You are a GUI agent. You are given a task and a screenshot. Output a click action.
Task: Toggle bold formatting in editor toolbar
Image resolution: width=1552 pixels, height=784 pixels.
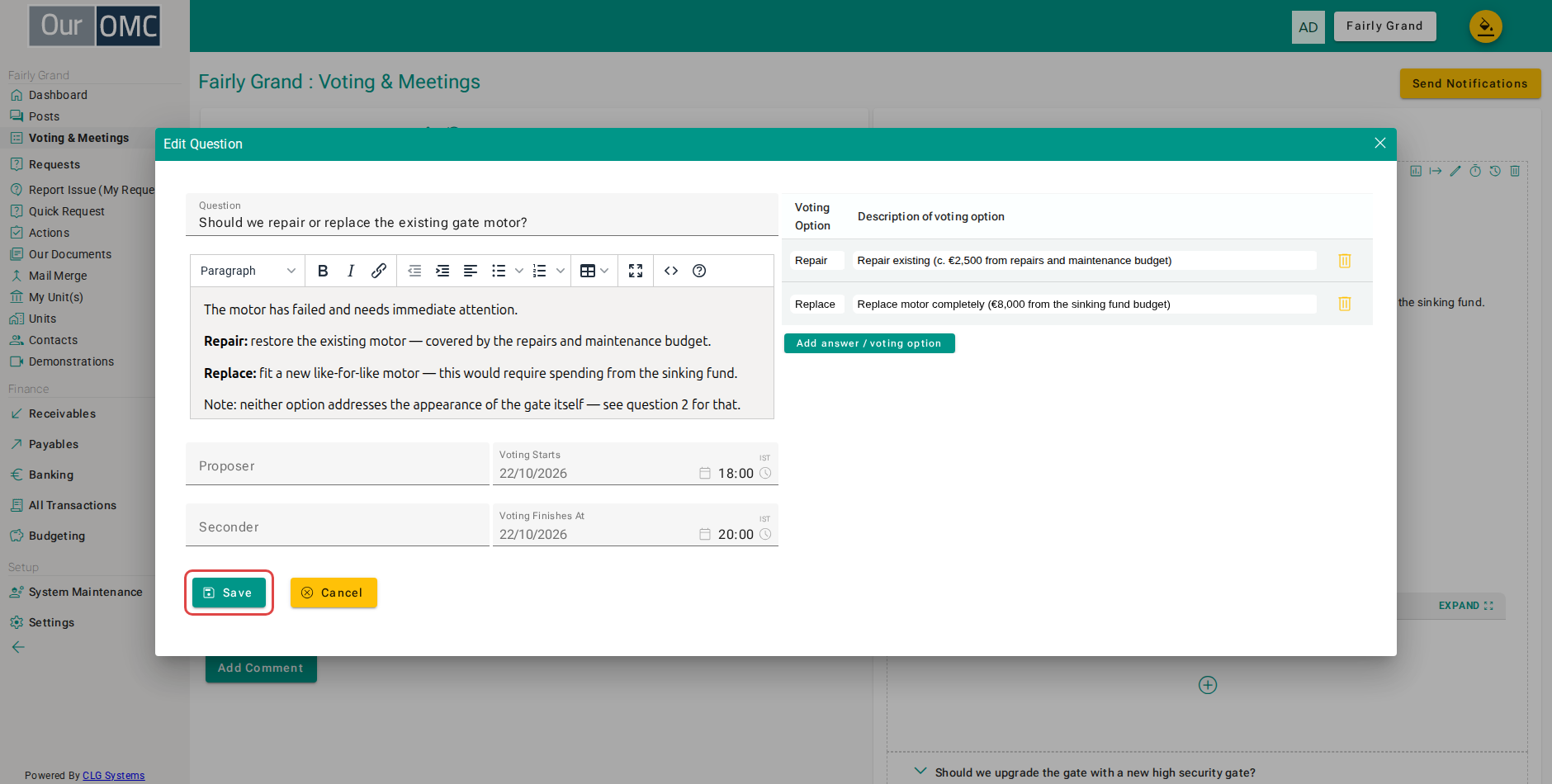(323, 271)
